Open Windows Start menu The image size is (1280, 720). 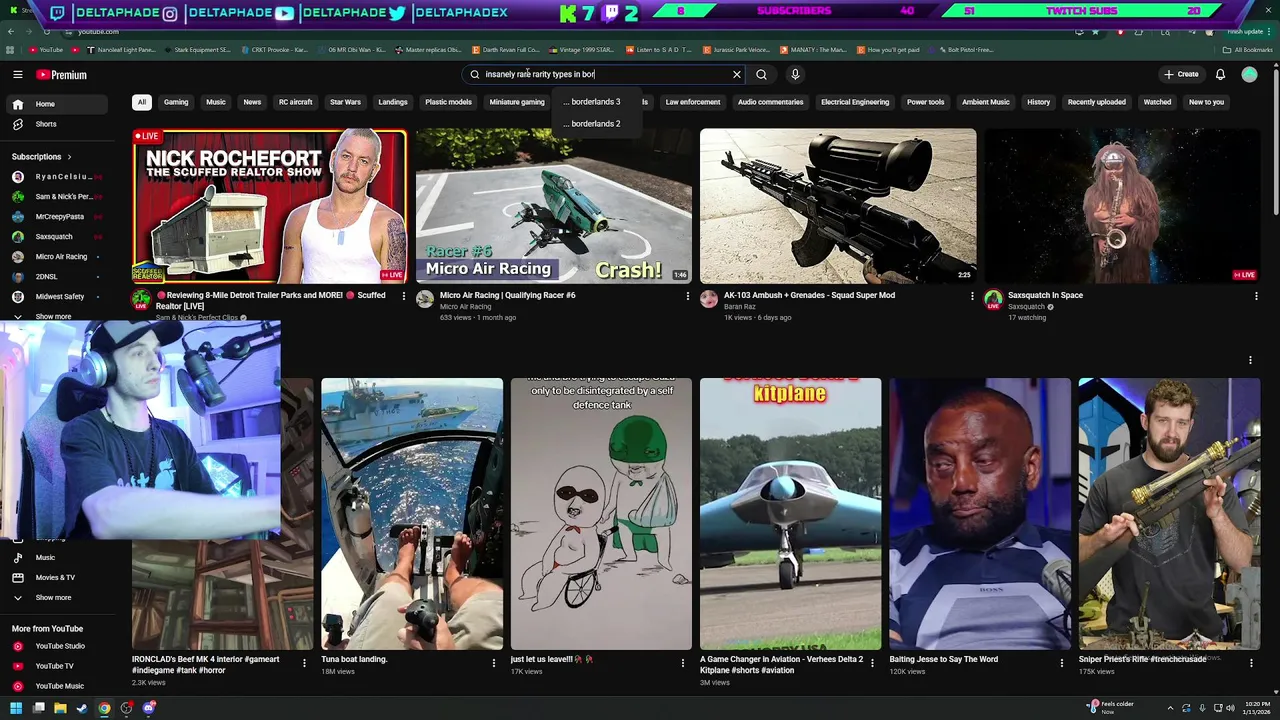(15, 708)
